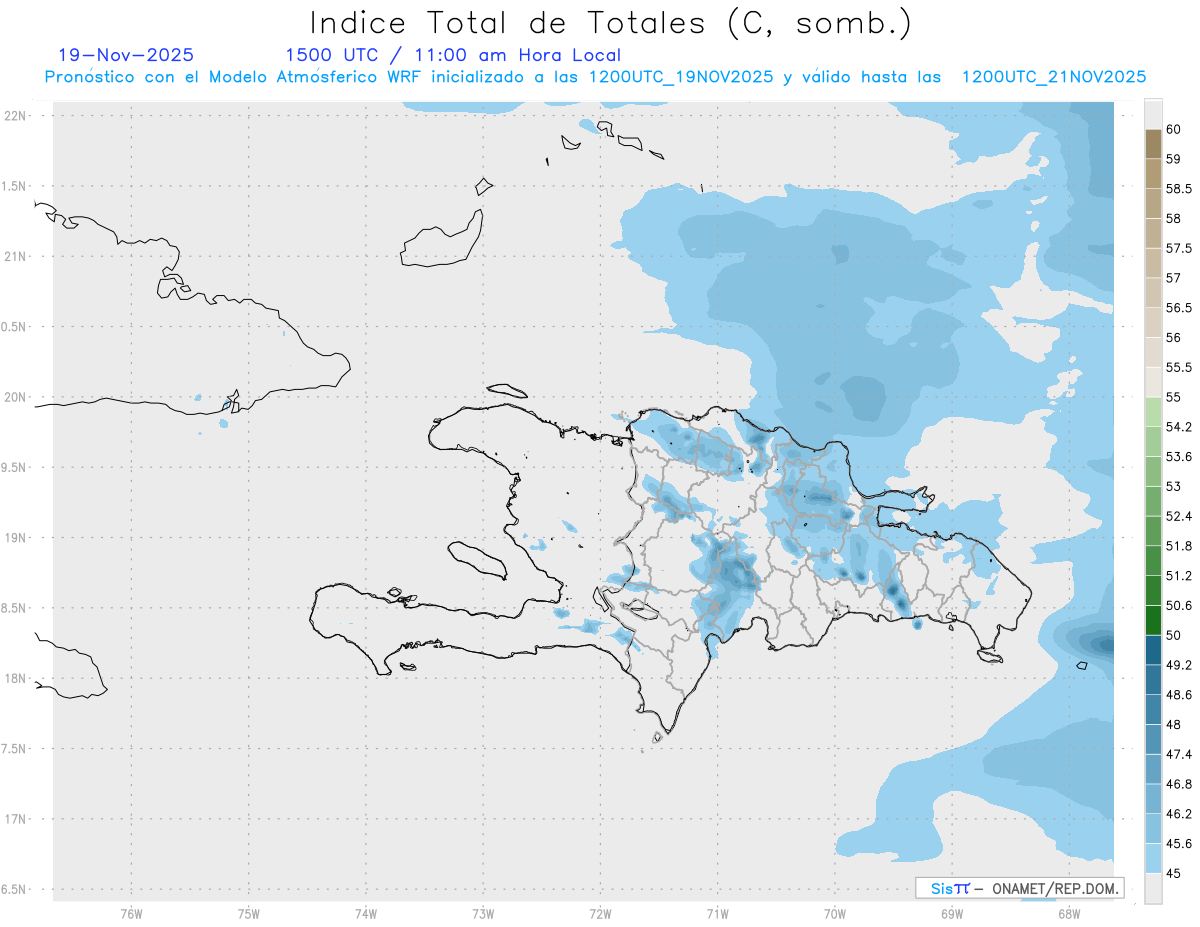Click the '1500 UTC / 11:00 am Hora Local' text

coord(453,55)
